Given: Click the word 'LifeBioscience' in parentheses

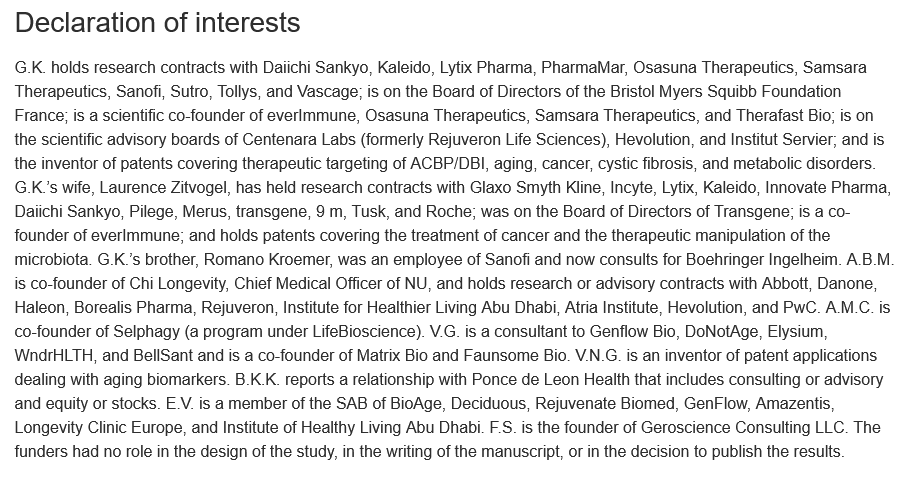Looking at the screenshot, I should tap(362, 332).
